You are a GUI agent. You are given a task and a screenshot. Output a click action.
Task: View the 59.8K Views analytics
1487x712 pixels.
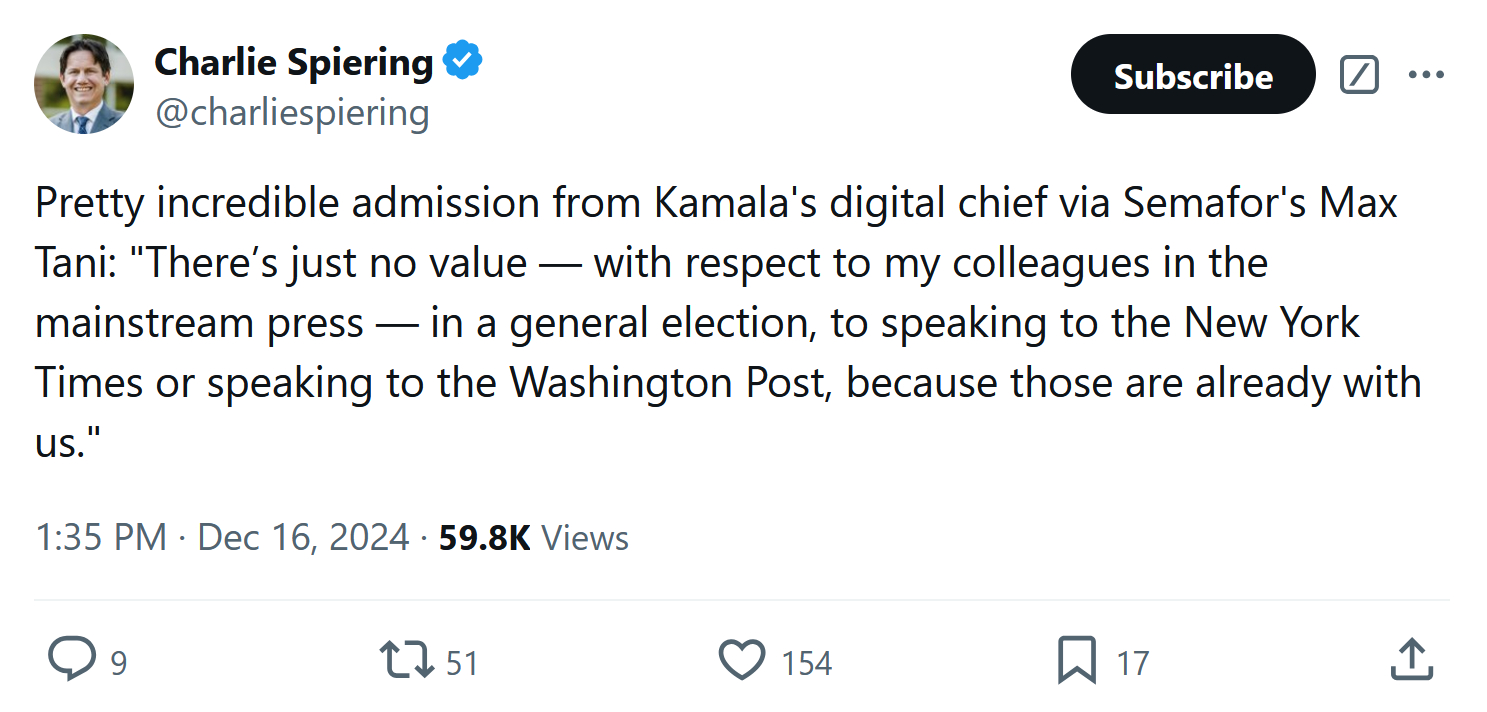pos(534,538)
